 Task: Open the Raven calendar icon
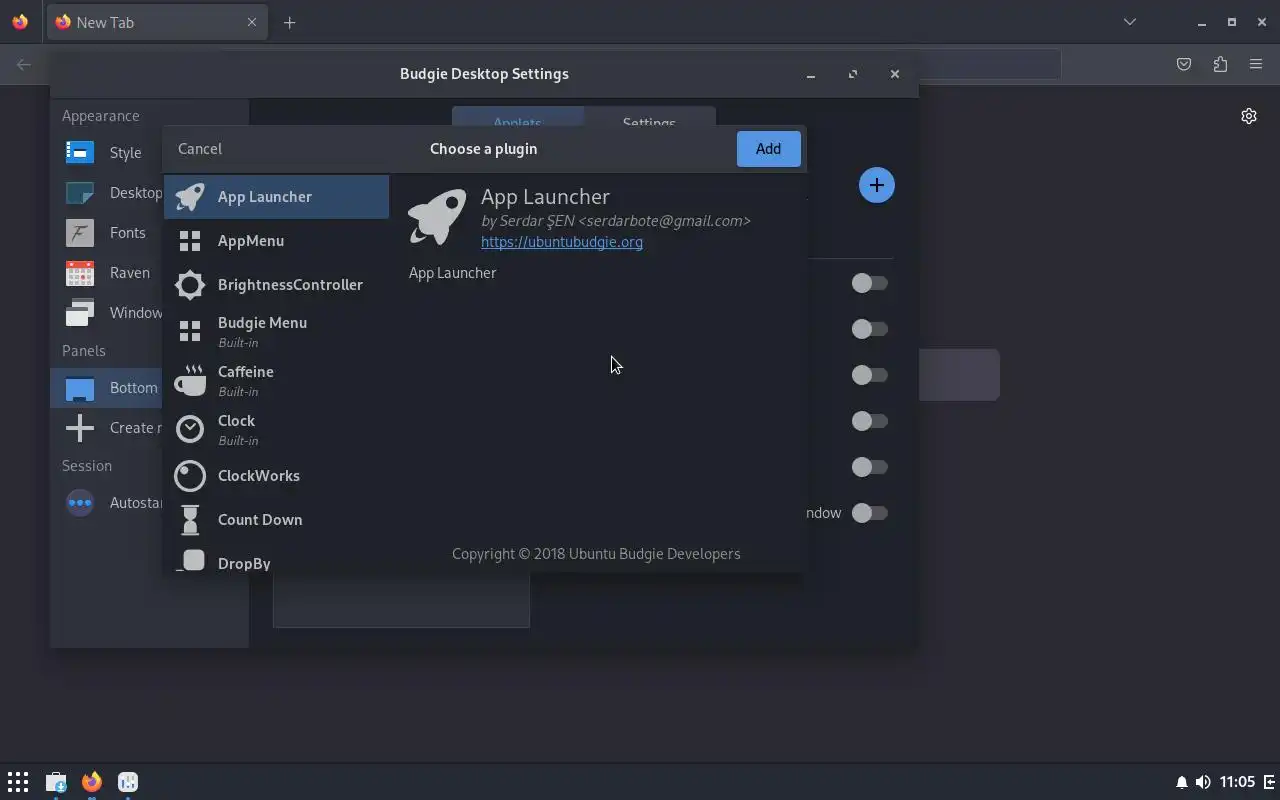click(80, 272)
